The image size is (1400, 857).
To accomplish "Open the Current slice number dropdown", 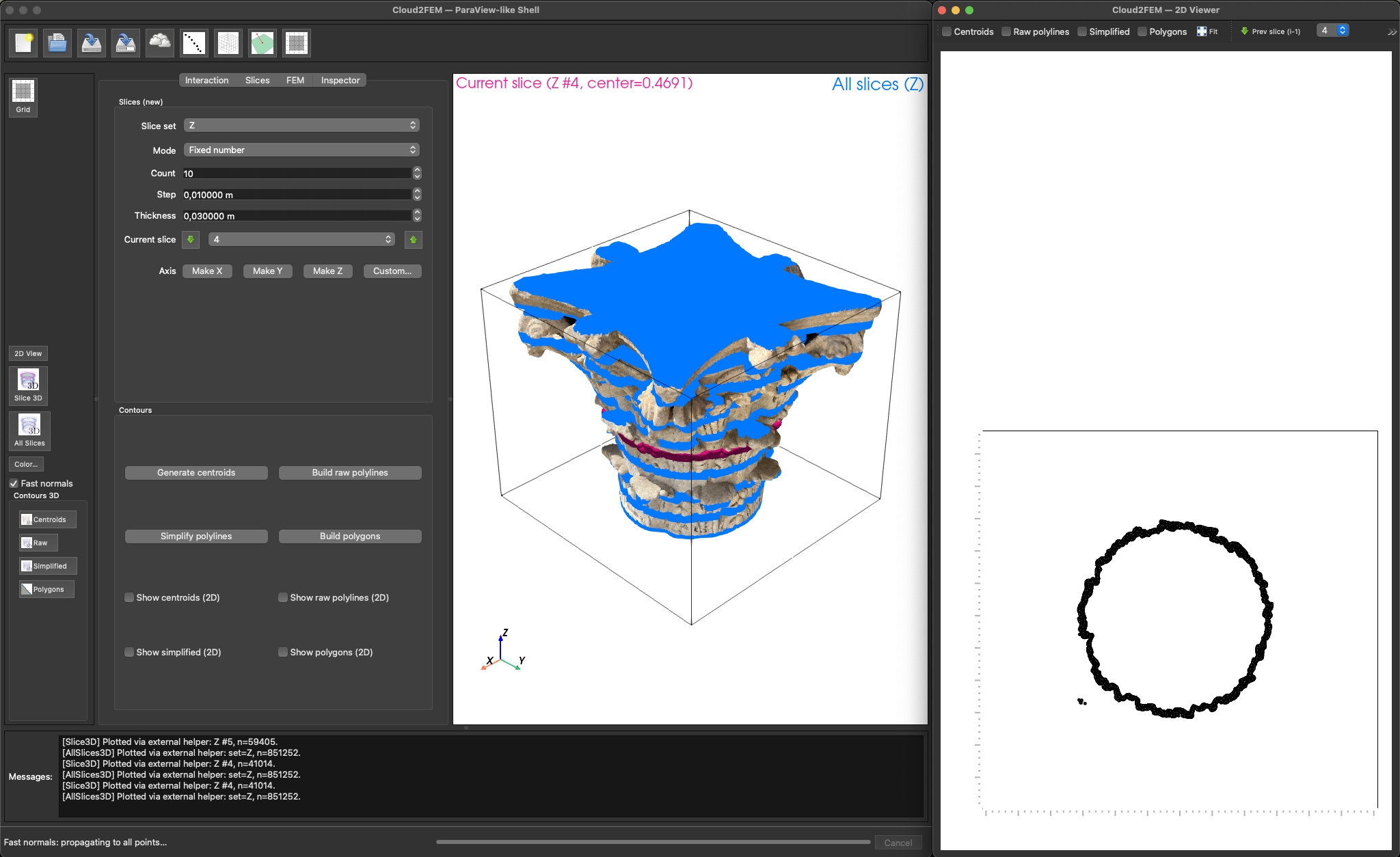I will point(301,240).
